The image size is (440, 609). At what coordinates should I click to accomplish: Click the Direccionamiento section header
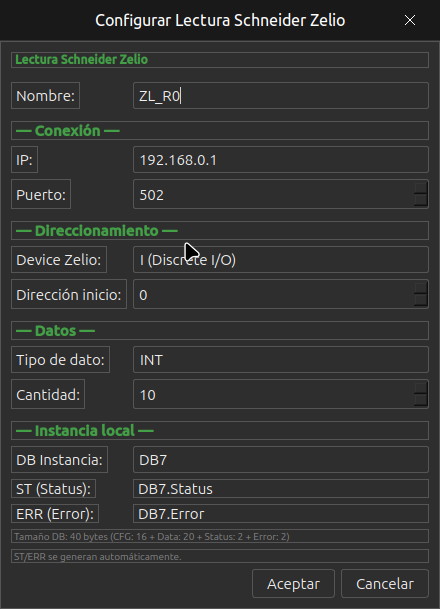(x=220, y=230)
